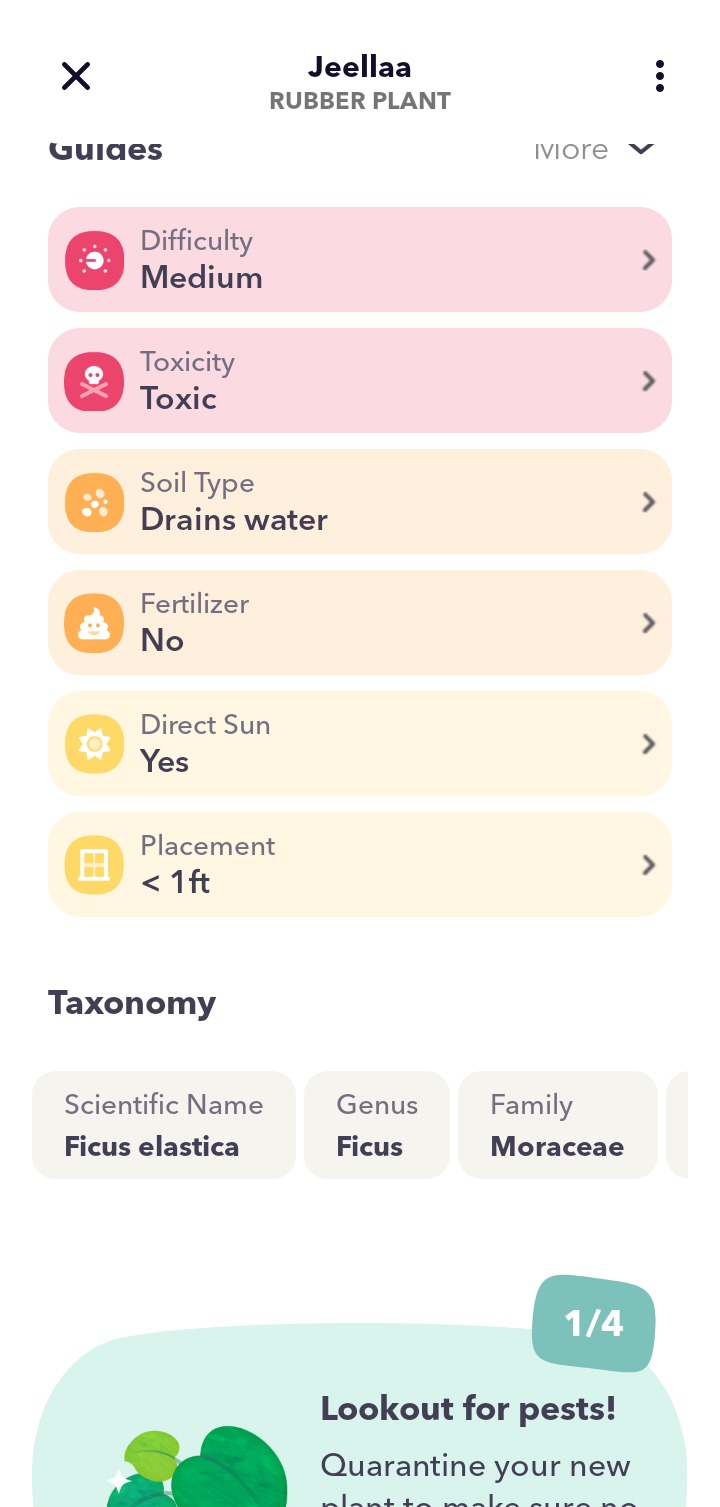The image size is (720, 1507).
Task: Open the Difficulty row's right chevron
Action: click(649, 260)
